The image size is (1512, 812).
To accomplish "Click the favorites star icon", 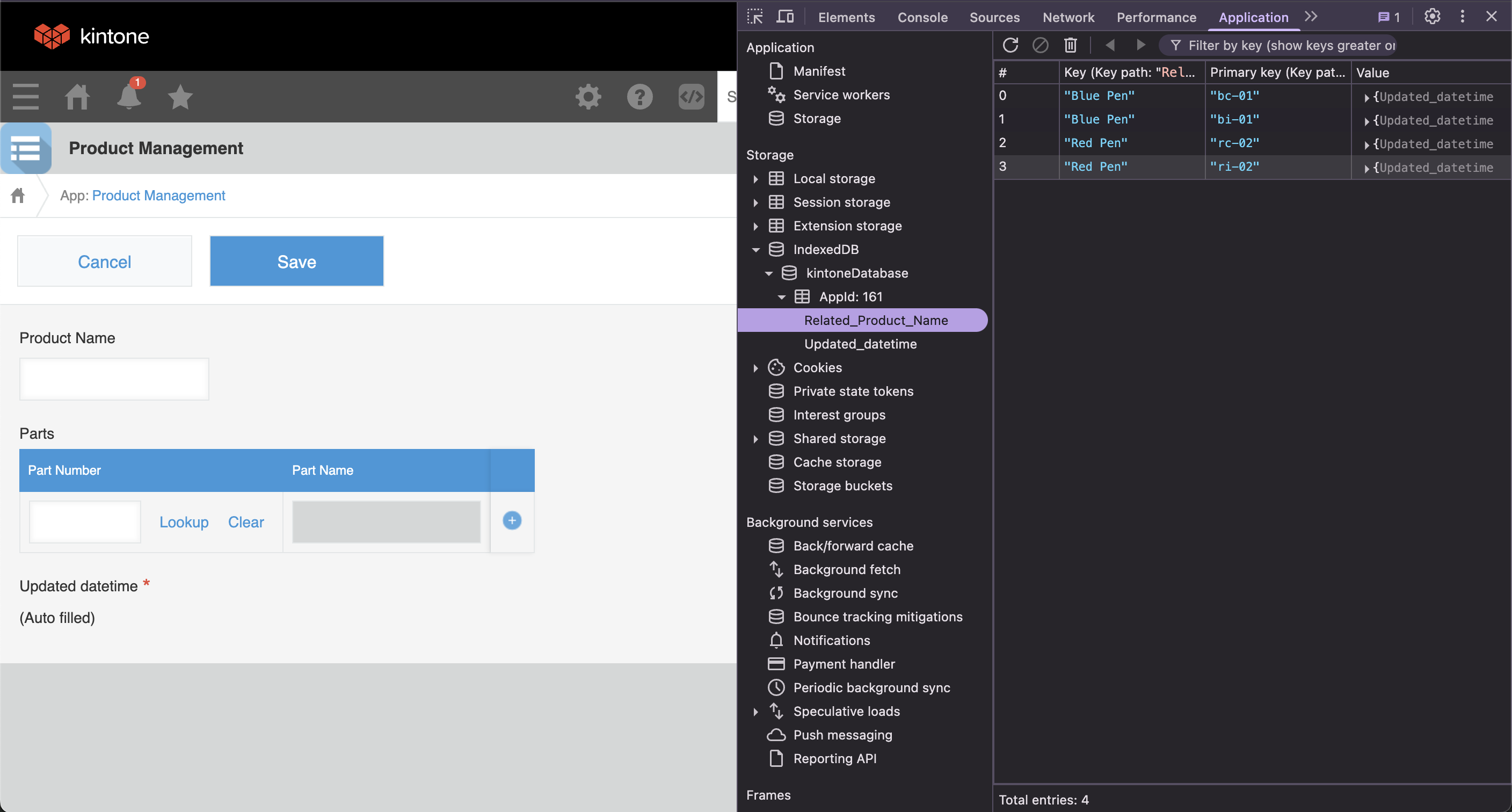I will click(x=180, y=97).
